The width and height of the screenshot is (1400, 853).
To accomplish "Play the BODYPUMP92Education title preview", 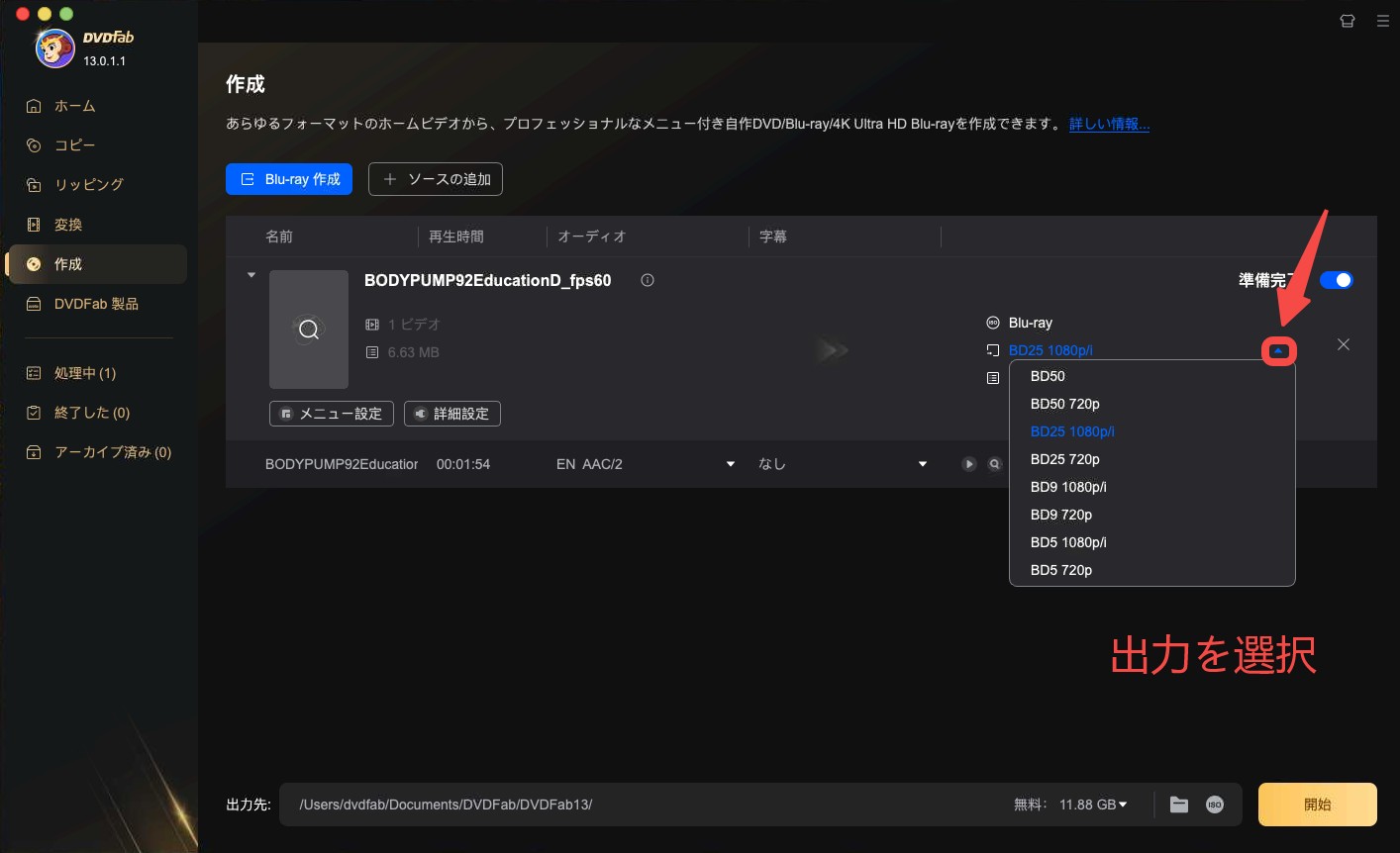I will click(x=969, y=464).
